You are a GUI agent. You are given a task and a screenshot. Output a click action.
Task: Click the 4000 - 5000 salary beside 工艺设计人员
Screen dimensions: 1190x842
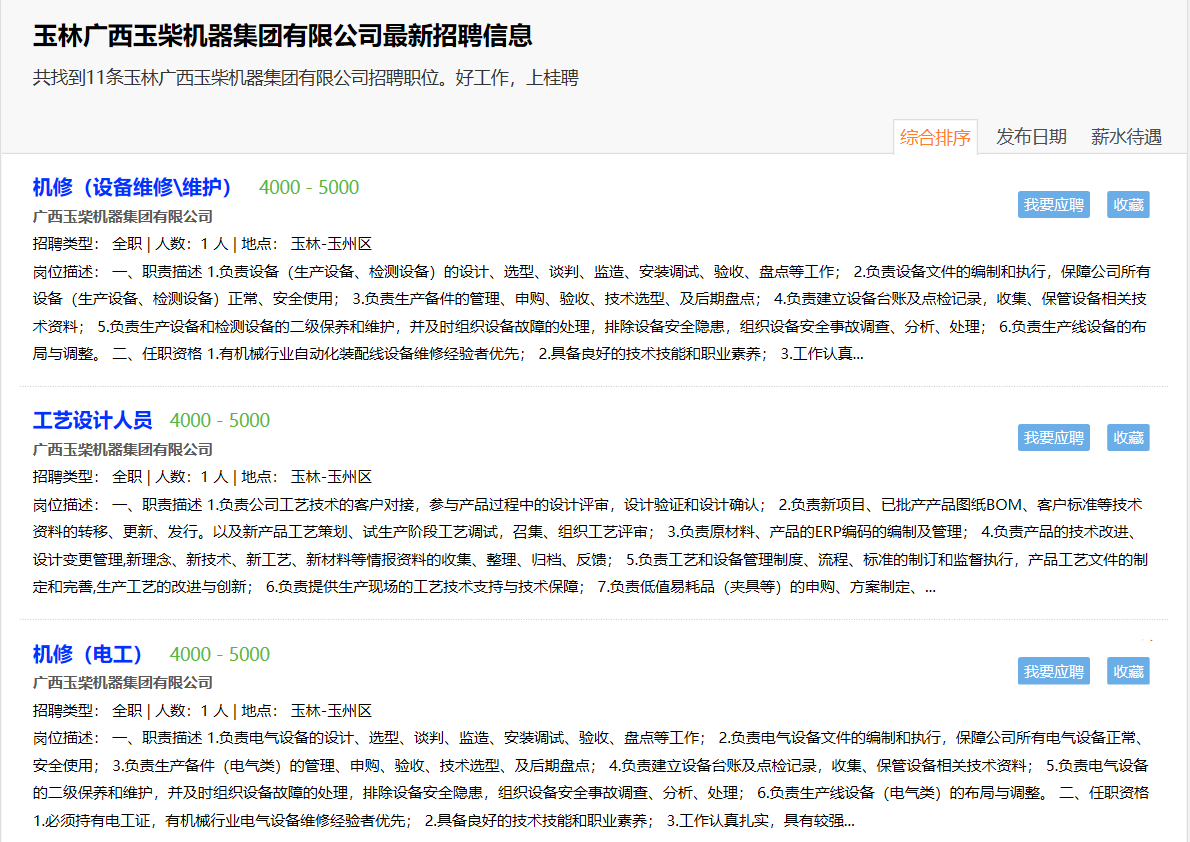coord(220,421)
